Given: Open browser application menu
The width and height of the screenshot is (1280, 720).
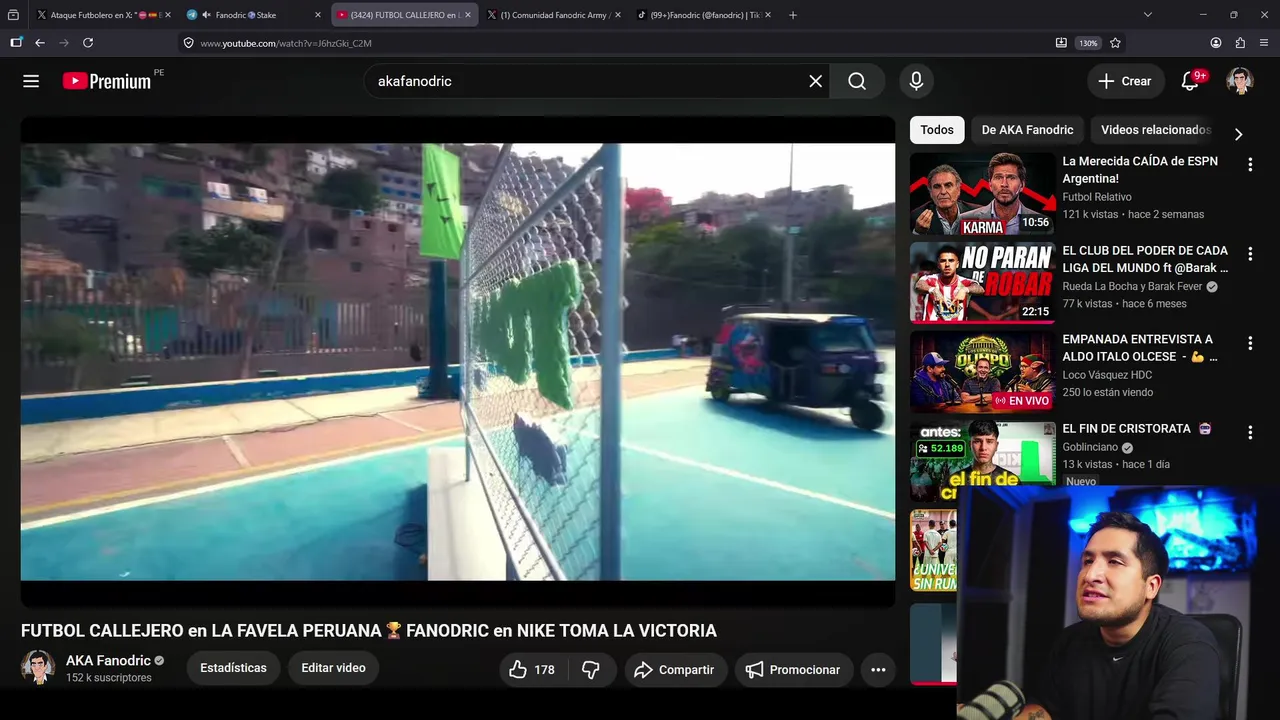Looking at the screenshot, I should tap(1265, 43).
